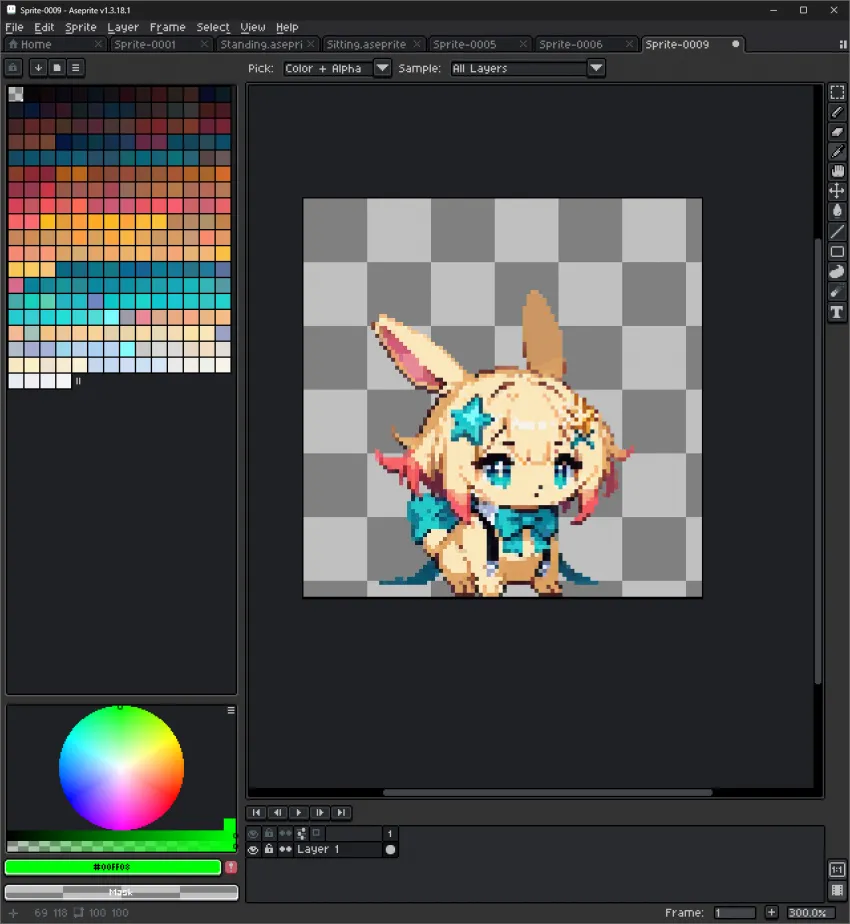Select the Rectangle shape tool
Image resolution: width=850 pixels, height=924 pixels.
837,252
